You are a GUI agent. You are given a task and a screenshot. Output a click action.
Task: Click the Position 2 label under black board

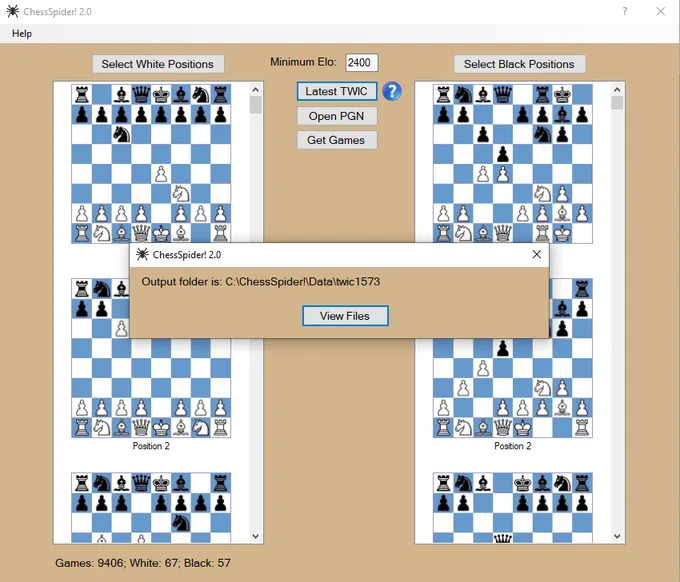pos(513,446)
